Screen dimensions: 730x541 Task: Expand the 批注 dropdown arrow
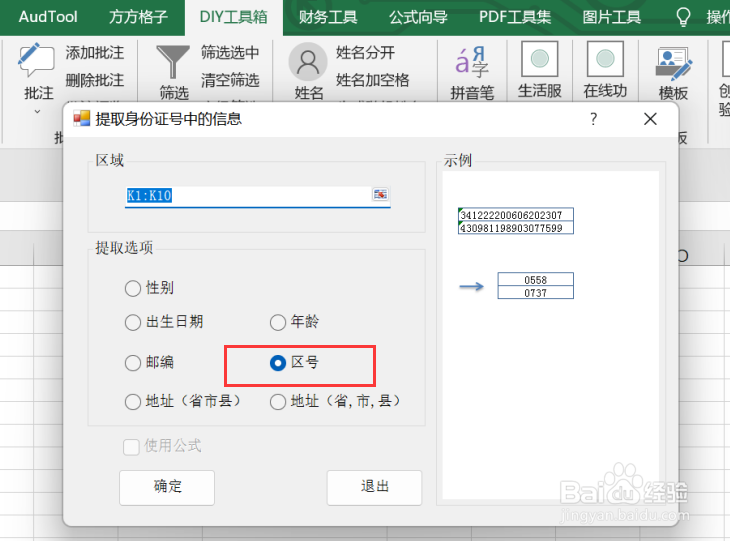tap(37, 112)
